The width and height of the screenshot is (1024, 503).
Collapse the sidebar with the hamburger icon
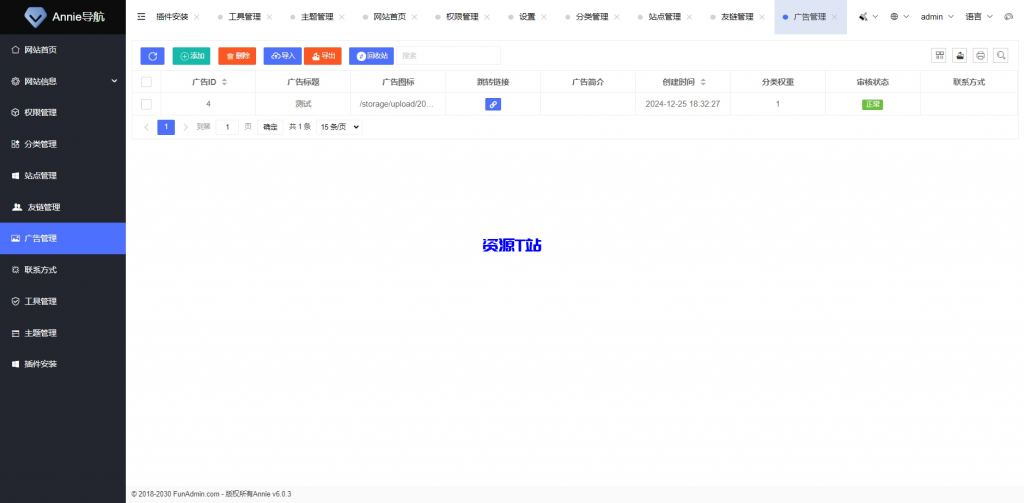tap(142, 17)
